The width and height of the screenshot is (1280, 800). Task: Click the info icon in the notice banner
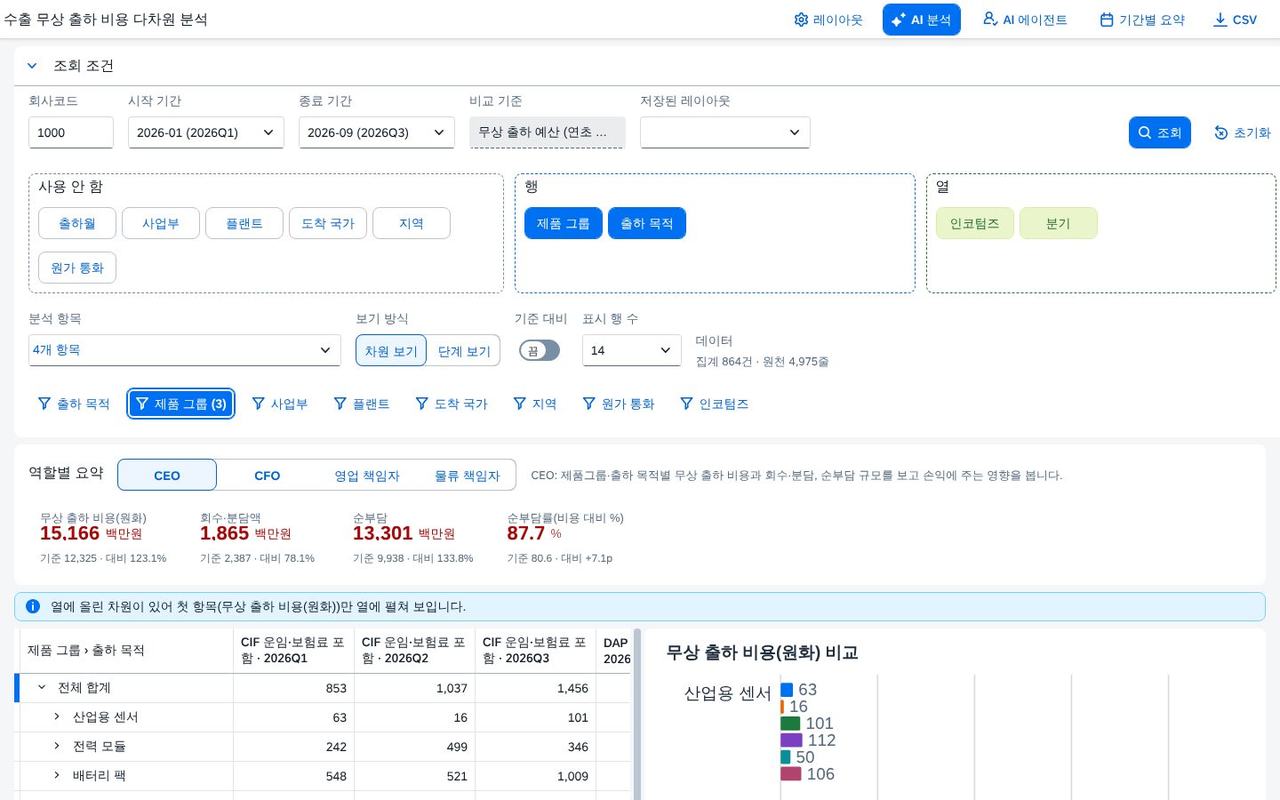[x=33, y=607]
